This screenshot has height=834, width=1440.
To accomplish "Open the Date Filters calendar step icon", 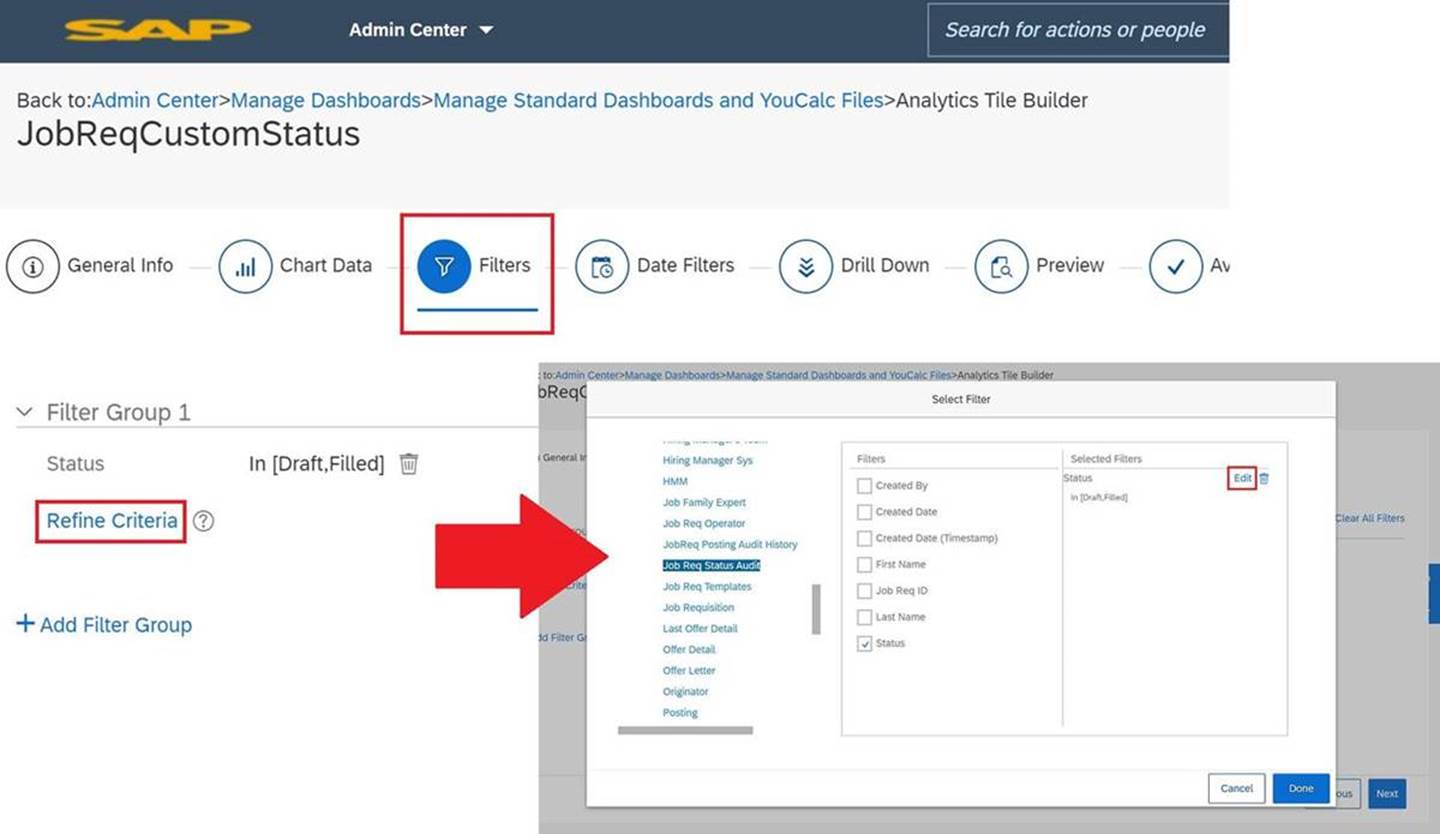I will pos(602,267).
